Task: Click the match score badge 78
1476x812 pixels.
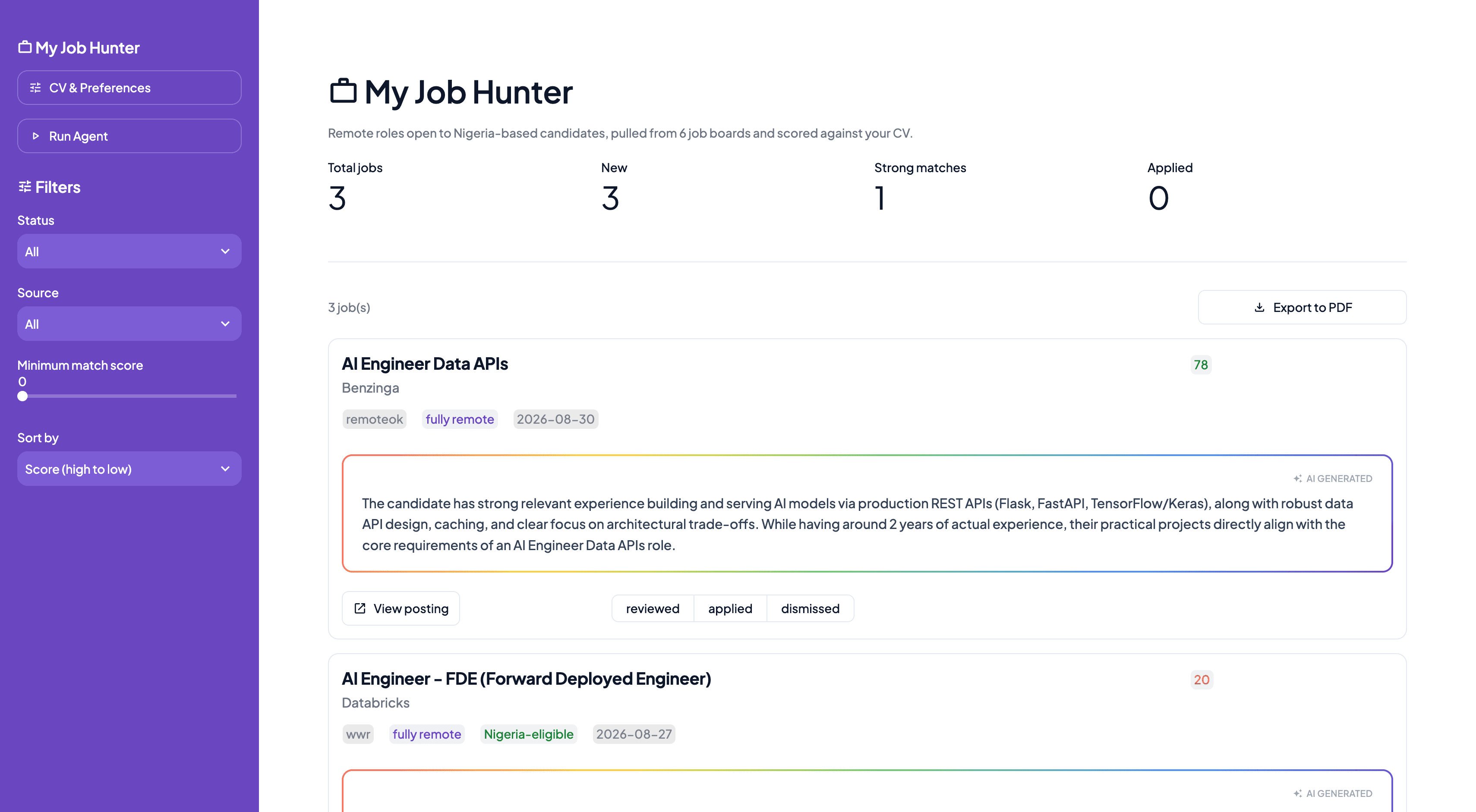Action: (1200, 365)
